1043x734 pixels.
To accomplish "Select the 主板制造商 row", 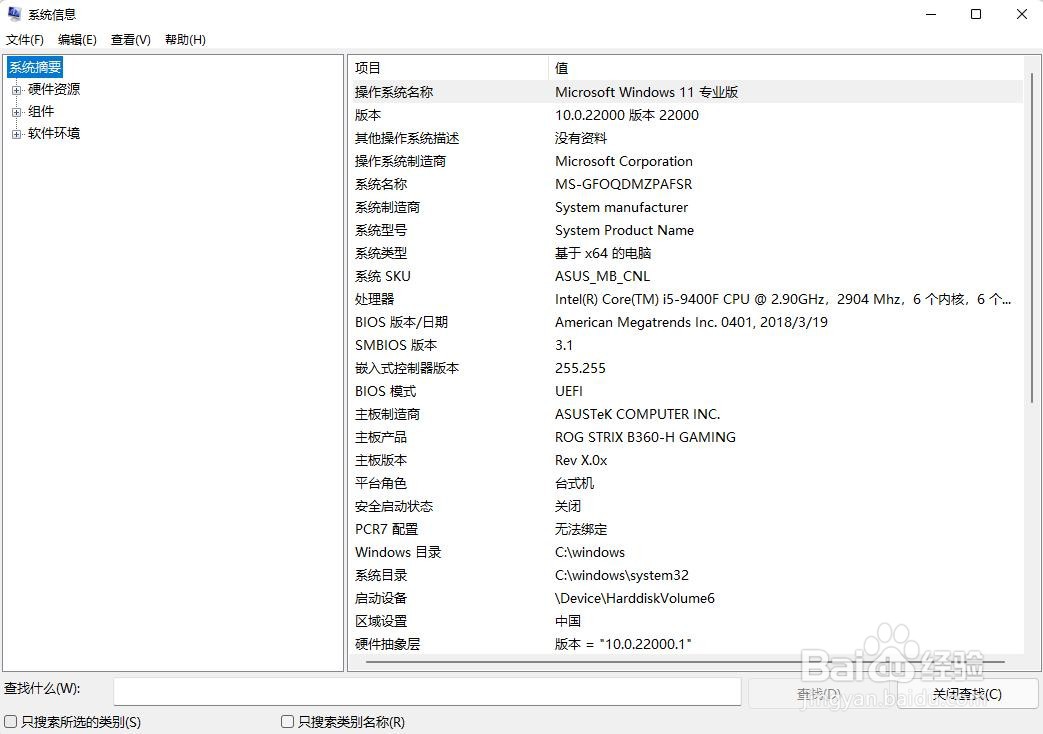I will 686,414.
